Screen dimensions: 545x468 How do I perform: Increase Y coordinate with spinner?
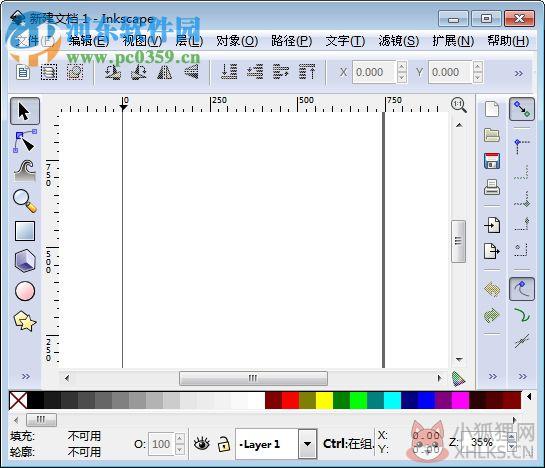478,66
